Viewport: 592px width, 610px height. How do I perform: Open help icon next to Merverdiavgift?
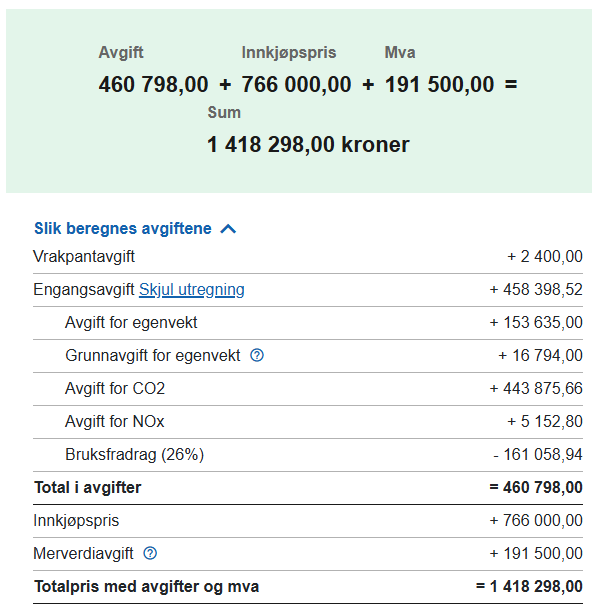(150, 553)
